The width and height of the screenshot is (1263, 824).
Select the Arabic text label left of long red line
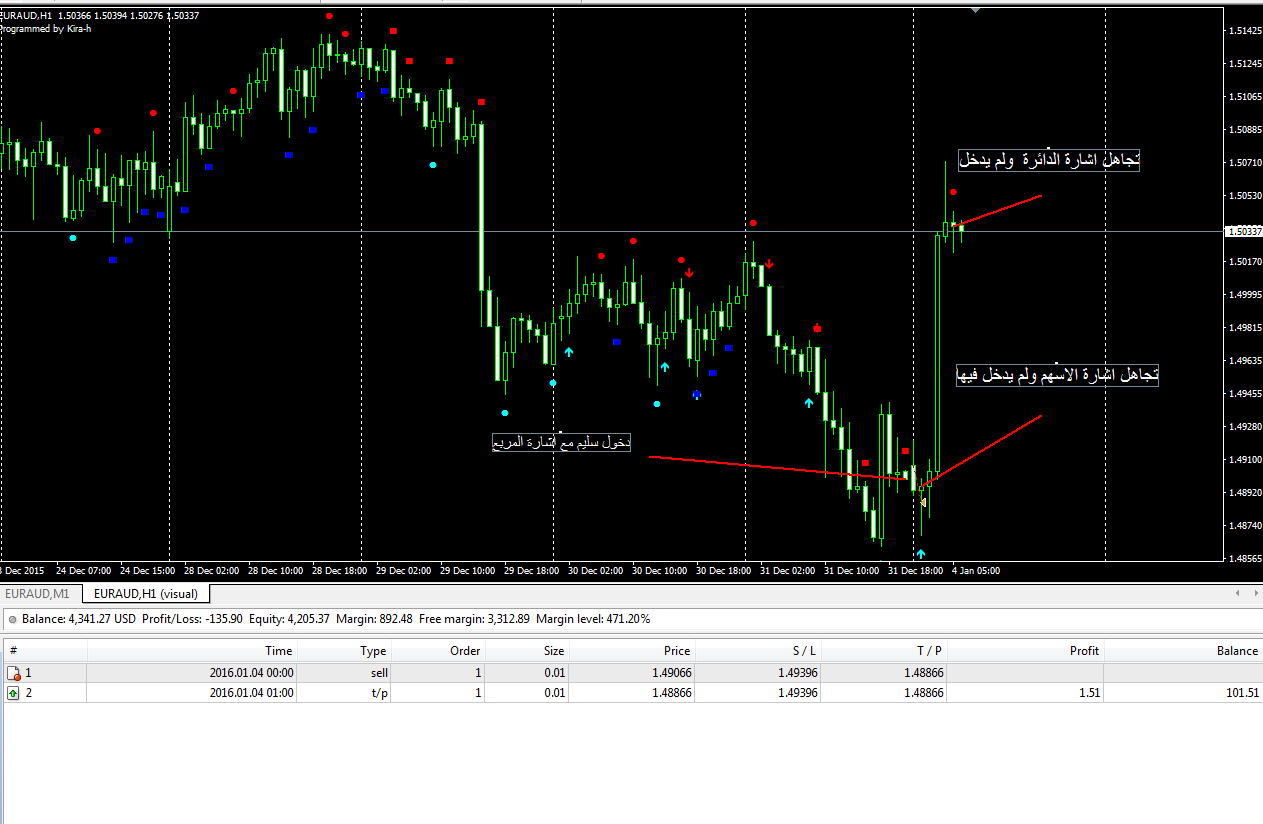click(561, 442)
